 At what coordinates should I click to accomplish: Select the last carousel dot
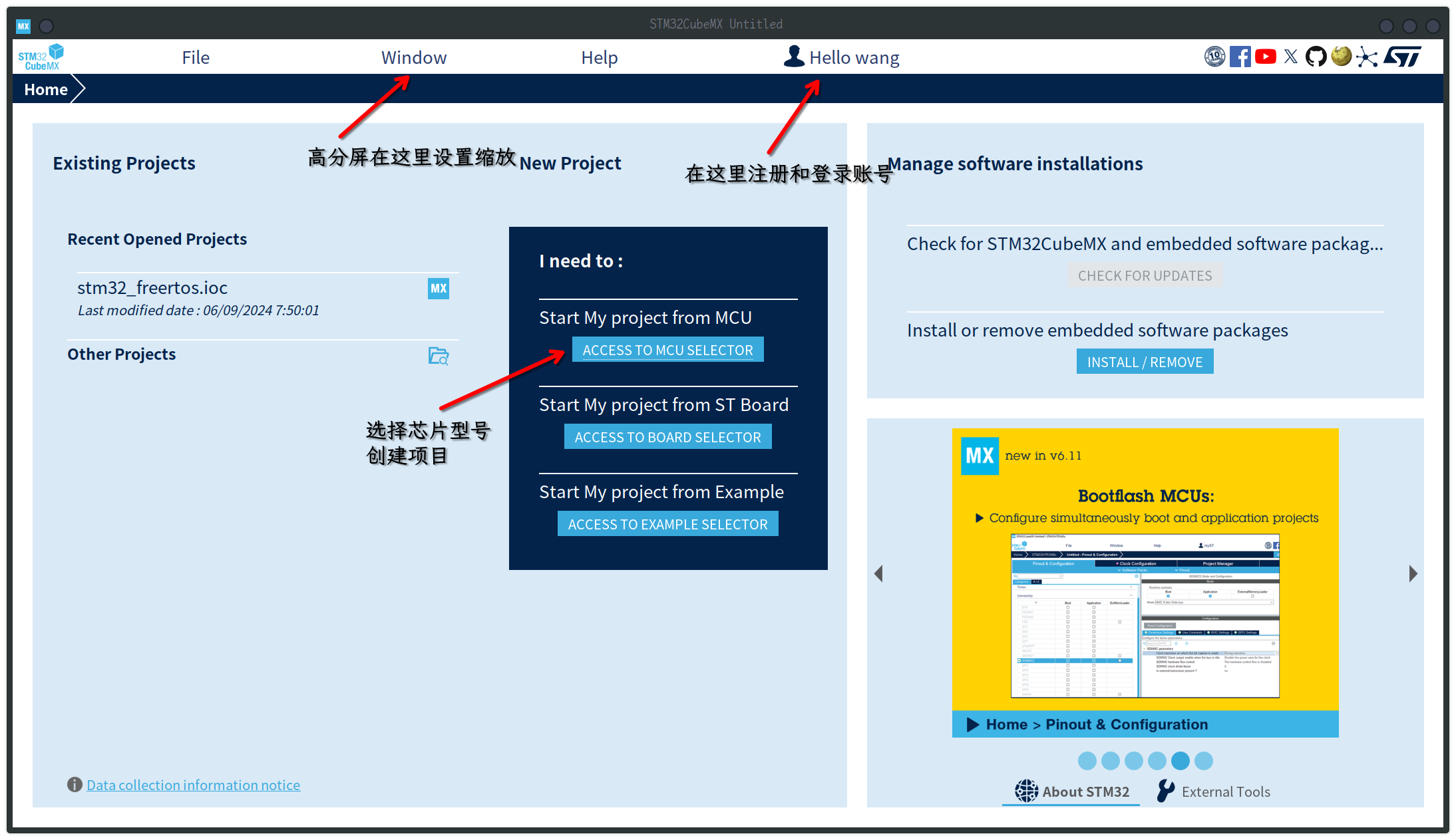(1204, 761)
